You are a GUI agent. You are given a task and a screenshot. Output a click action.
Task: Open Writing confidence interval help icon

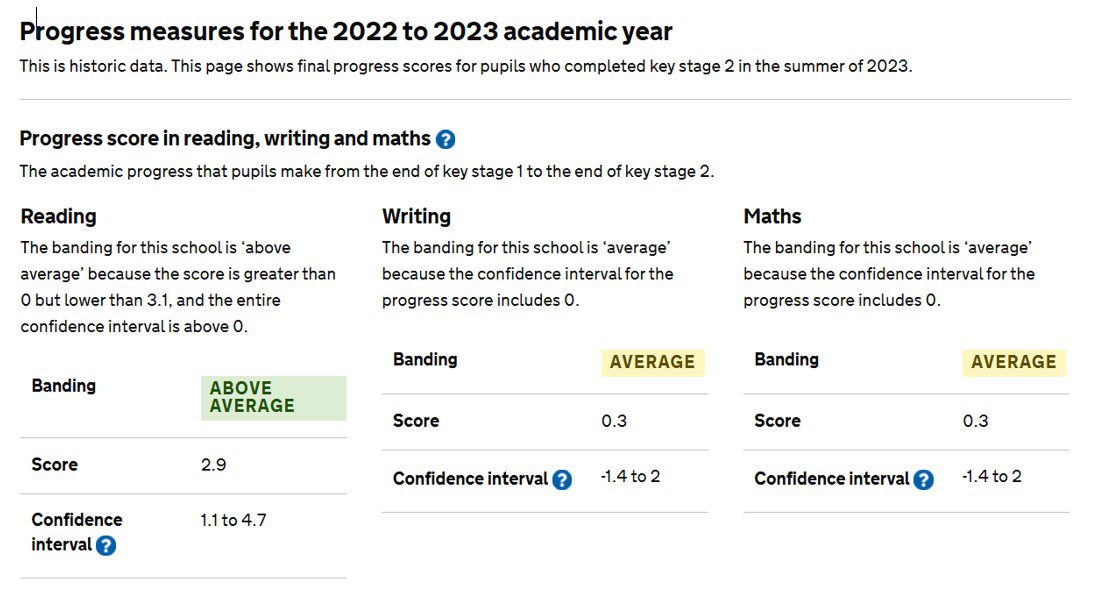[562, 480]
